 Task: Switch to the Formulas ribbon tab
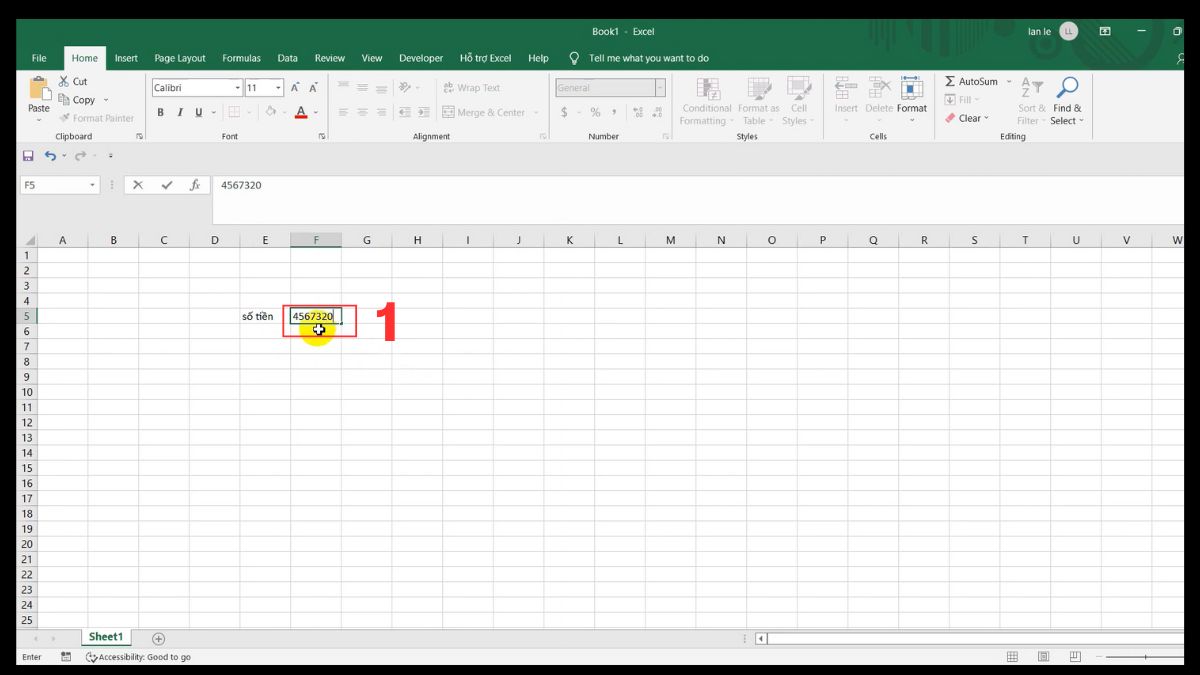[241, 58]
